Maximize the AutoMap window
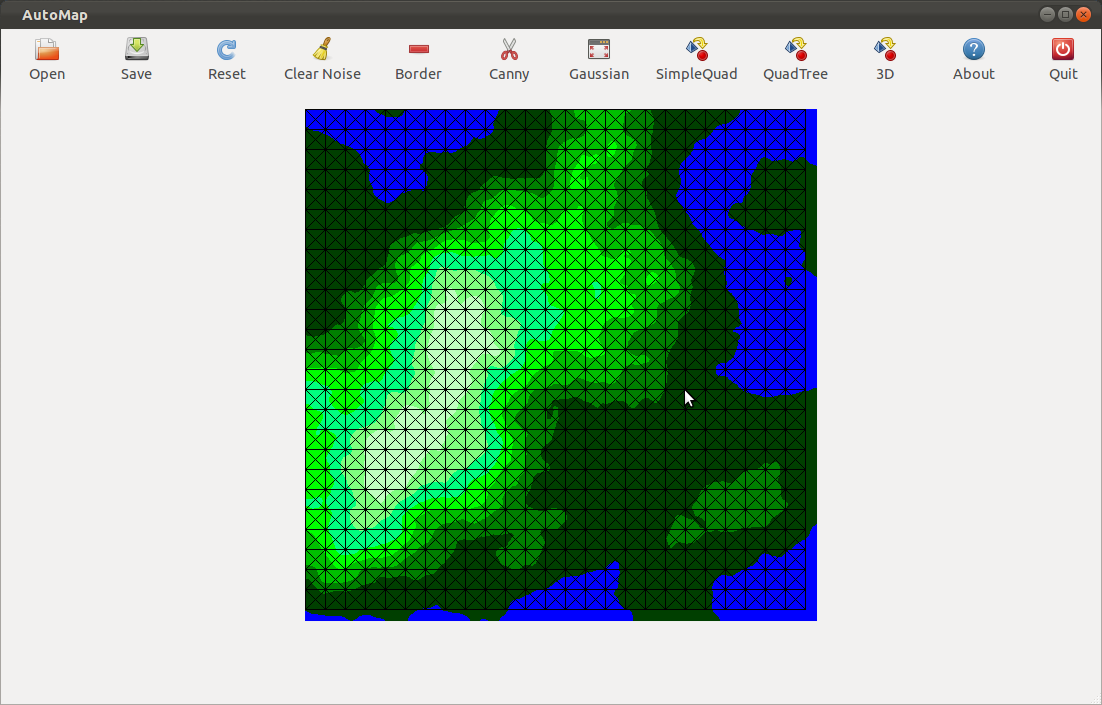Image resolution: width=1102 pixels, height=705 pixels. click(x=1065, y=14)
